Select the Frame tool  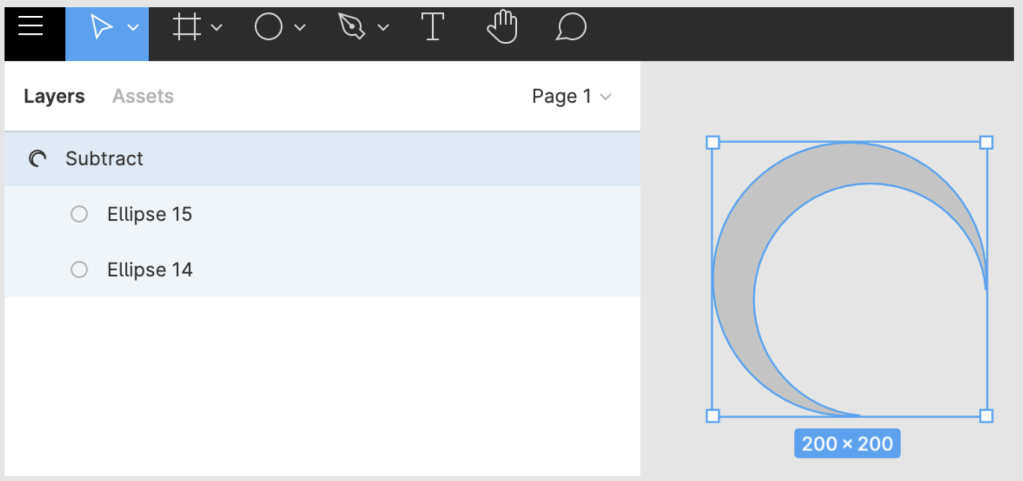186,27
